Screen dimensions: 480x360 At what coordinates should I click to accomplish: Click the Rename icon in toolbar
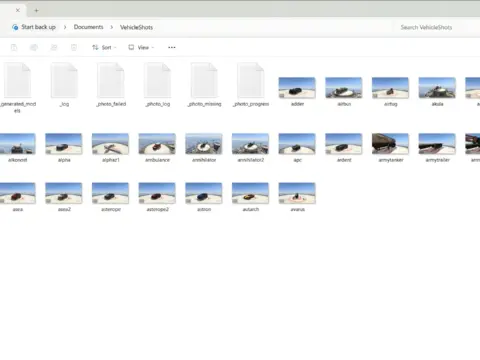[34, 47]
